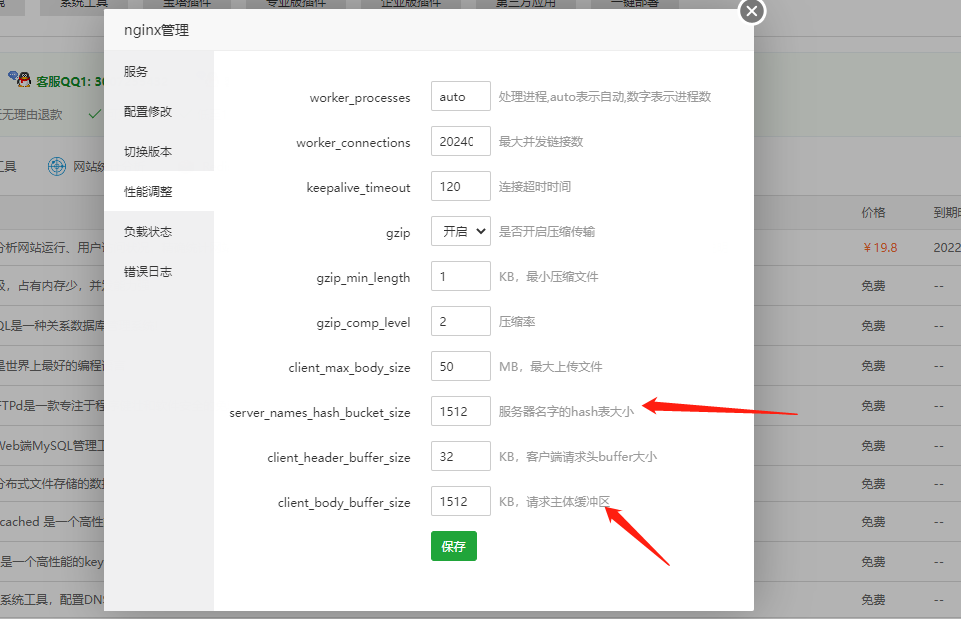Click the gzip_min_length label
The height and width of the screenshot is (619, 961).
(x=363, y=278)
